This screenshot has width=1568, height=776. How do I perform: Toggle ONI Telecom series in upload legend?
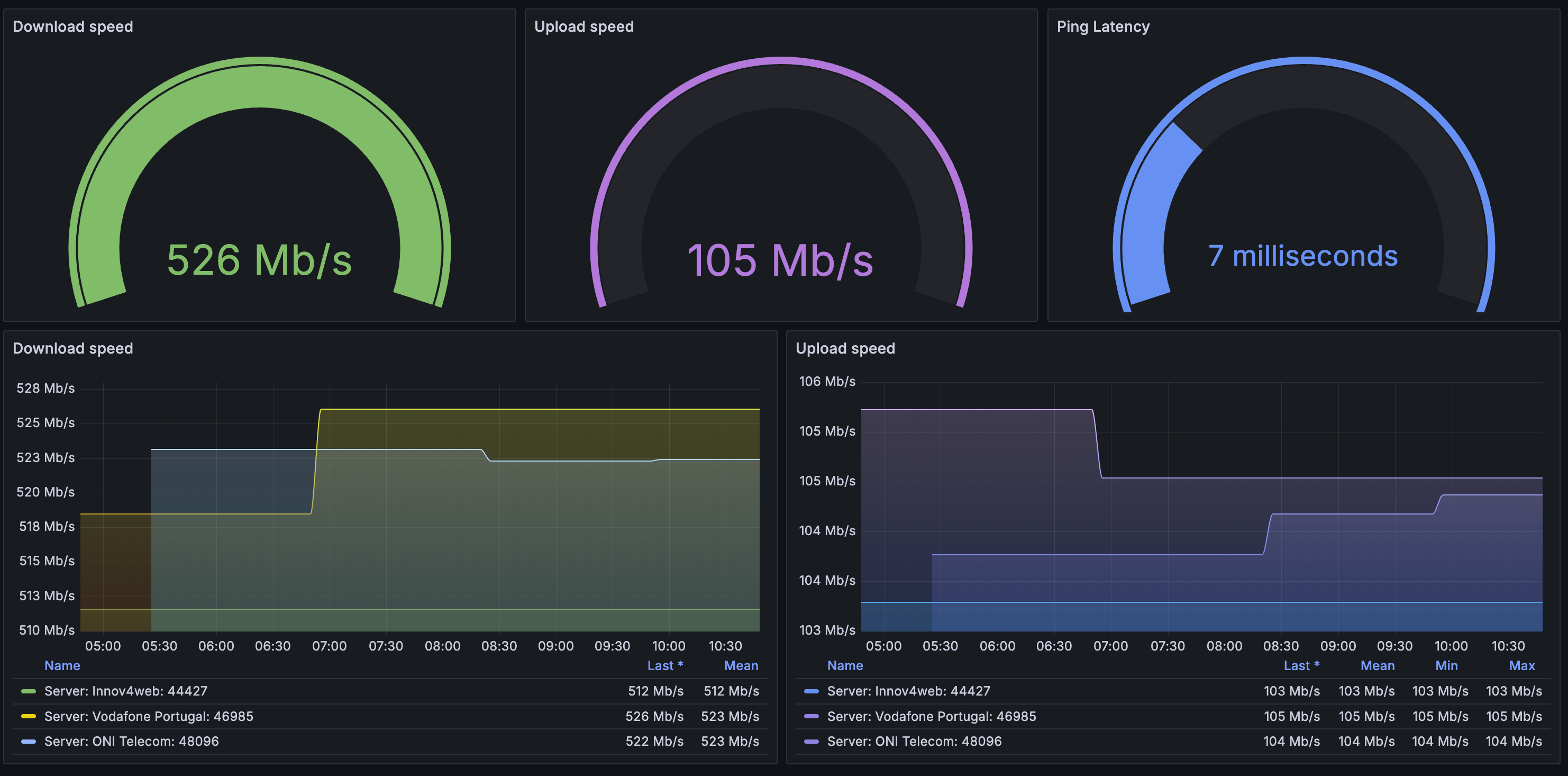click(914, 741)
